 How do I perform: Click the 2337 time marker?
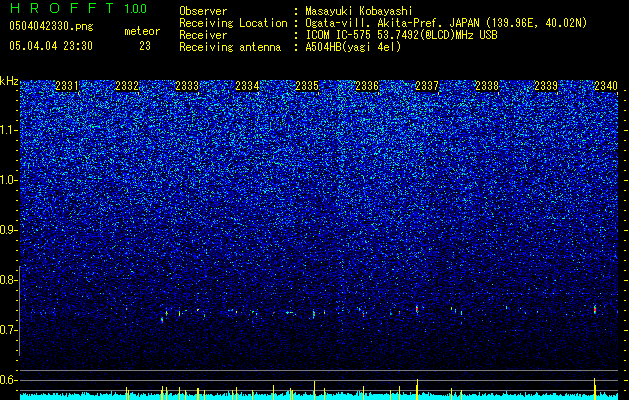click(x=427, y=86)
